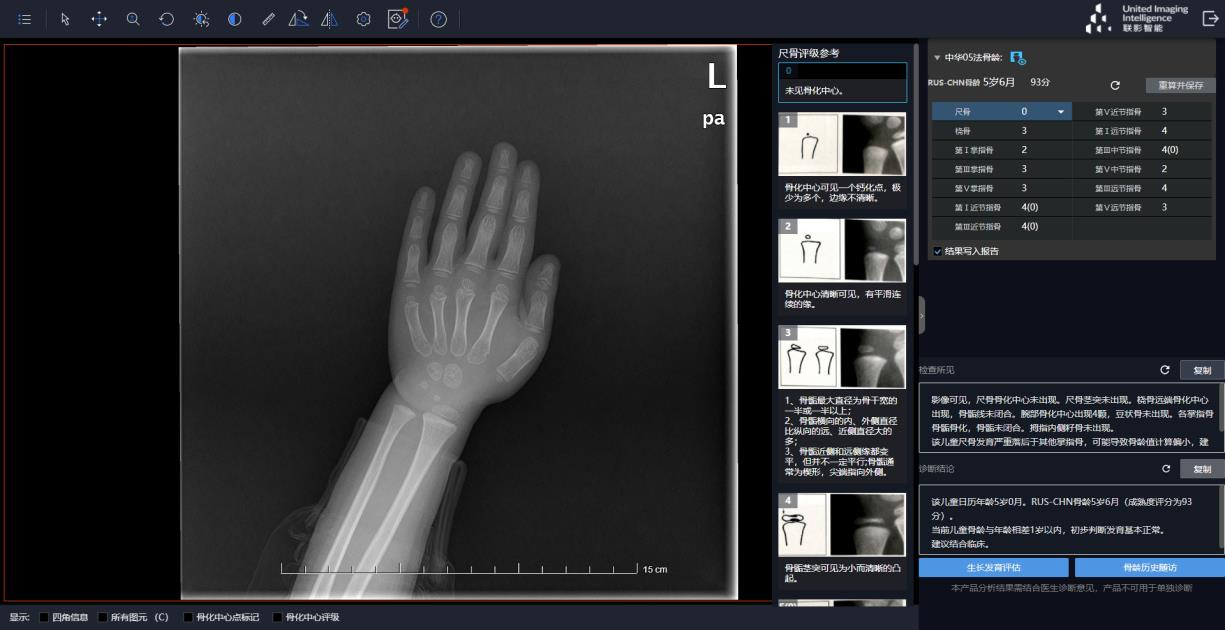Click the rotate image icon
The image size is (1225, 630).
tap(298, 19)
